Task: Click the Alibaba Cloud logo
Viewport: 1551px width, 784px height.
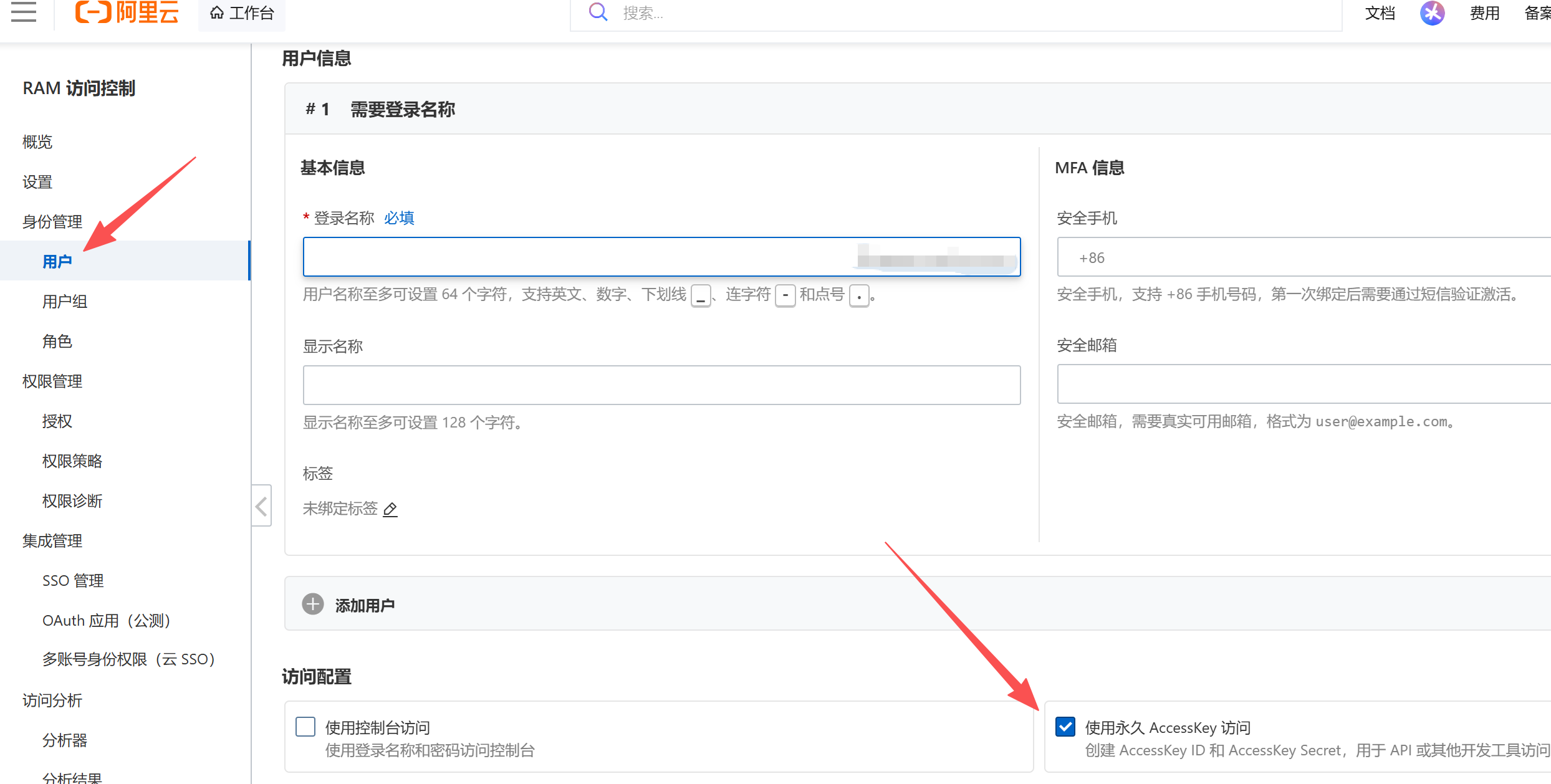Action: click(x=127, y=12)
